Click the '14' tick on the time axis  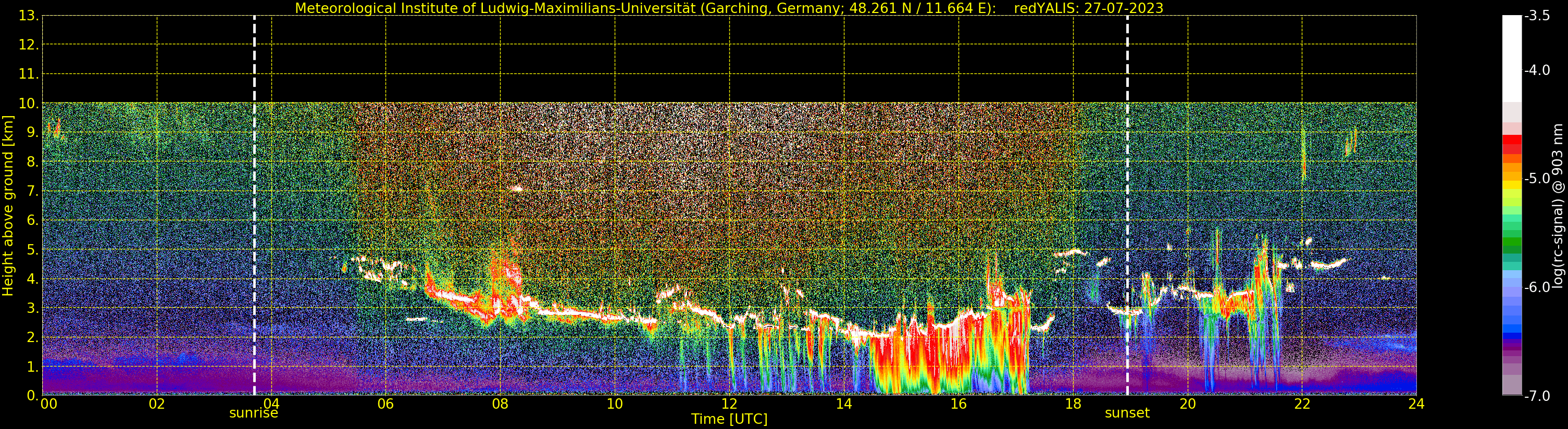[x=844, y=403]
